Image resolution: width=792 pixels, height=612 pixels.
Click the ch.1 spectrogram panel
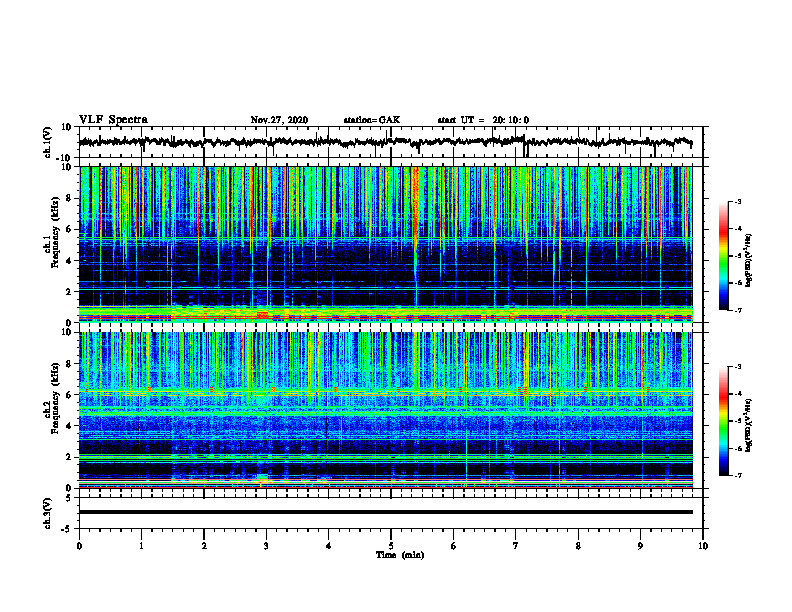(x=385, y=244)
